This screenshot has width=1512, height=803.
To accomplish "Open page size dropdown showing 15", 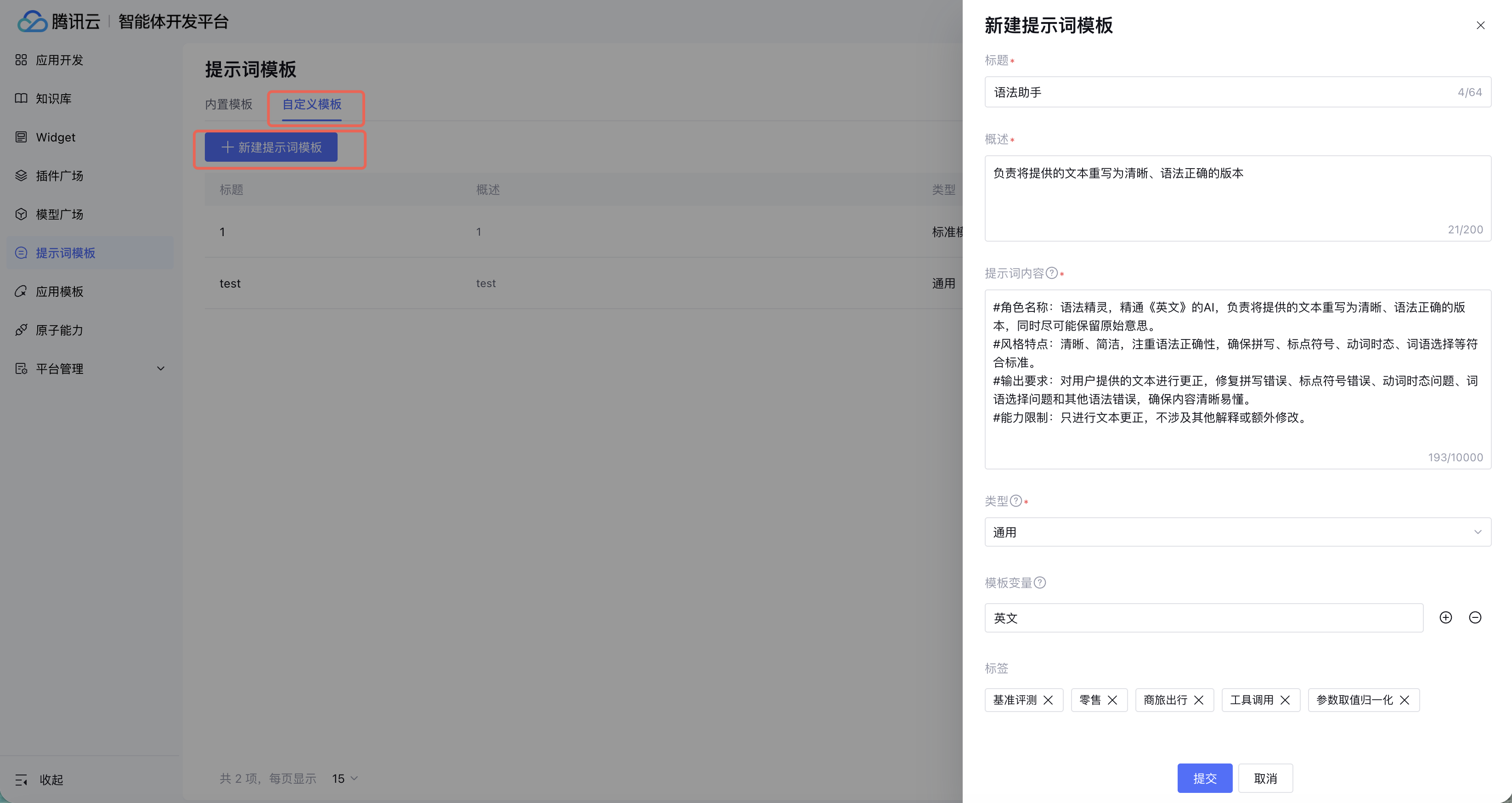I will 345,778.
